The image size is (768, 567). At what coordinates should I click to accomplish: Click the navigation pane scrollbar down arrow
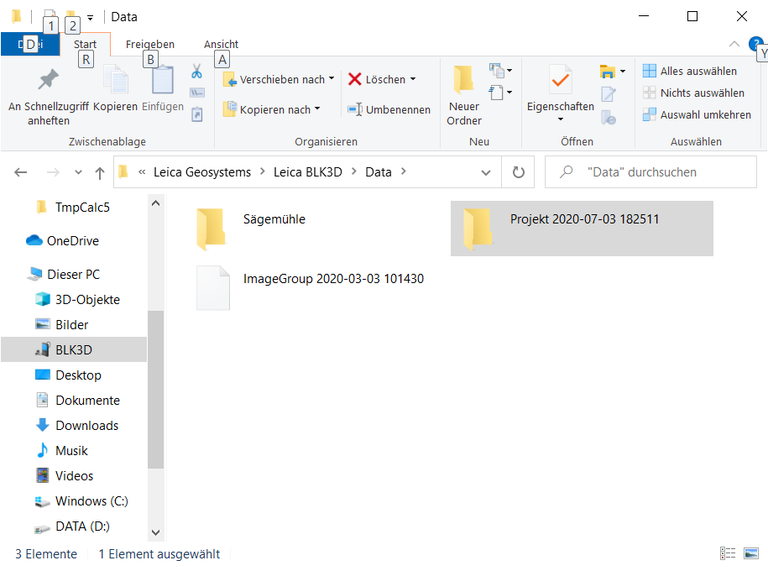point(155,533)
